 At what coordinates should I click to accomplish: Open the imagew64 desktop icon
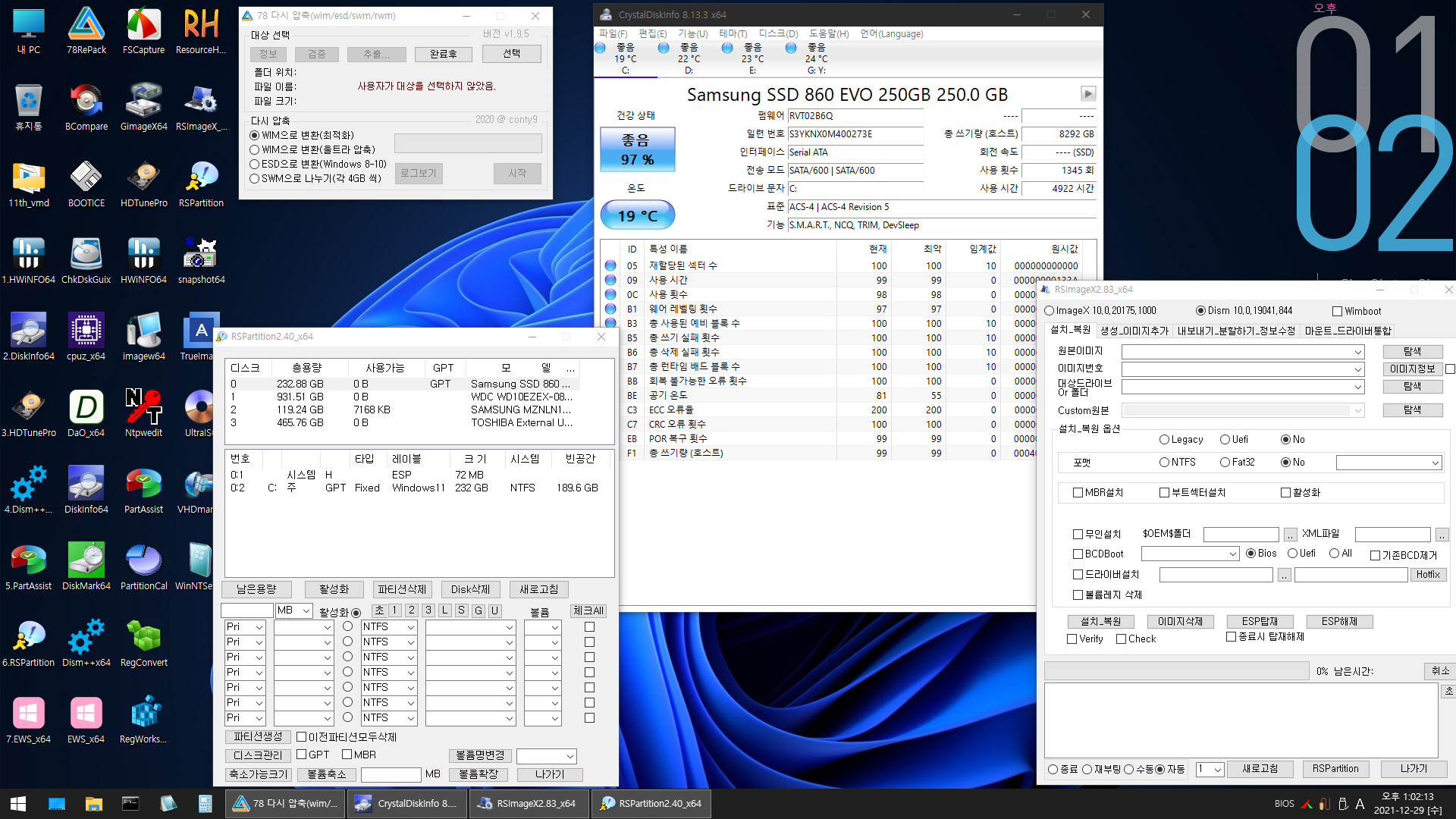(143, 337)
